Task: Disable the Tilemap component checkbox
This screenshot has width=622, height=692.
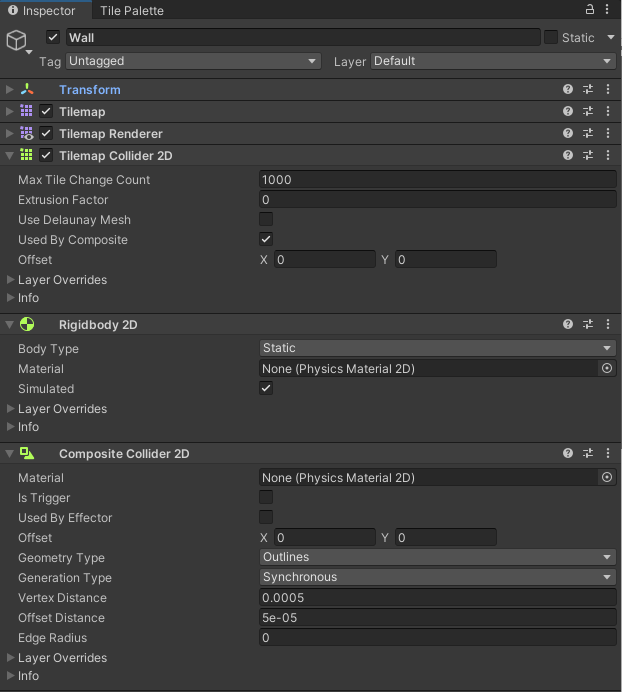Action: (46, 111)
